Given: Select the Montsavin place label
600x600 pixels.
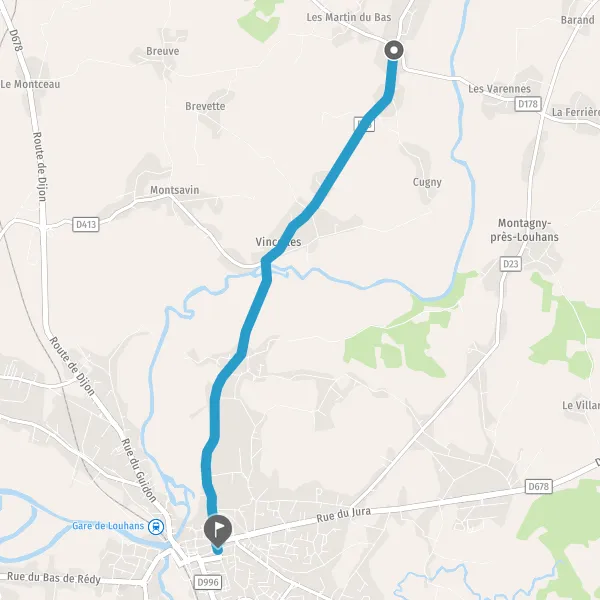Looking at the screenshot, I should 174,190.
